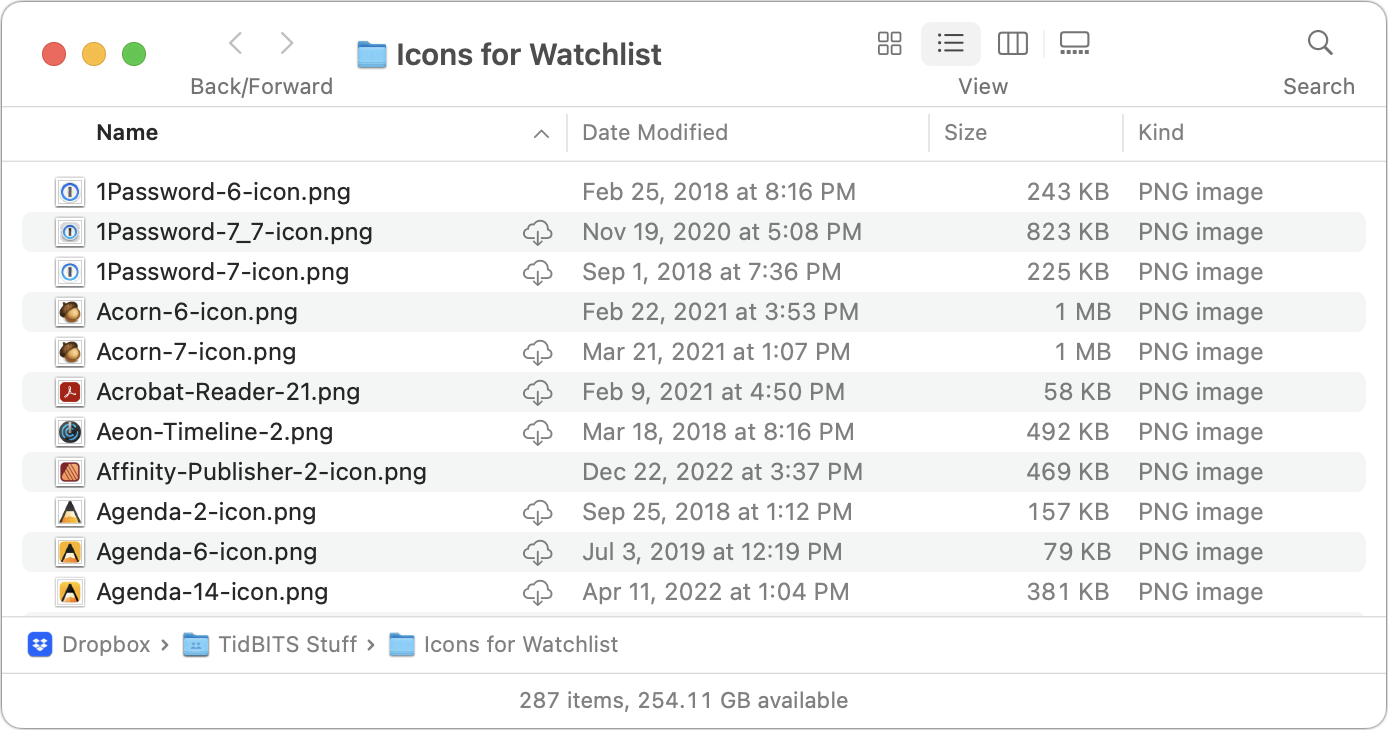Click the Aeon-Timeline-2.png file icon
Viewport: 1388px width, 730px height.
70,432
